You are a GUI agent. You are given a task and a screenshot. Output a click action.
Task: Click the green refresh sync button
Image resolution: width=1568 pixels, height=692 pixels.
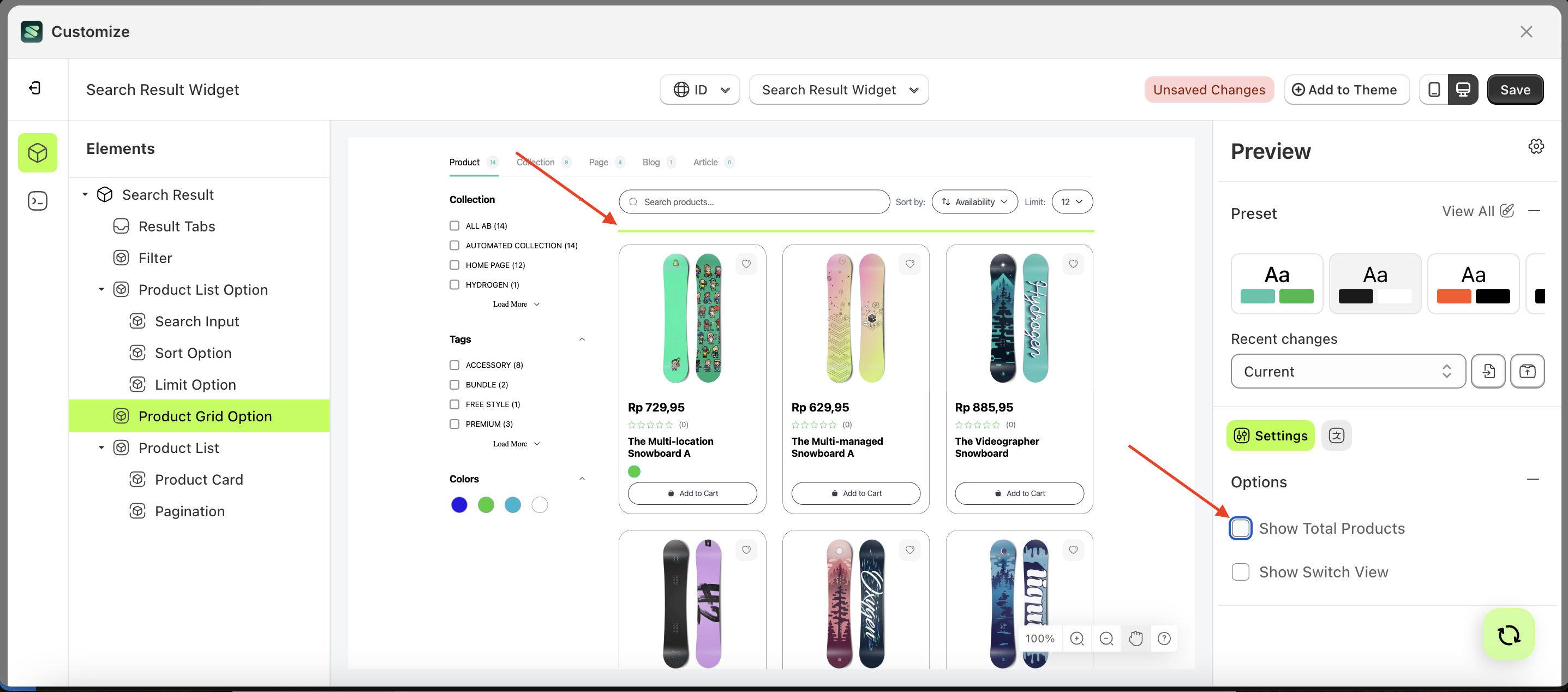tap(1508, 634)
